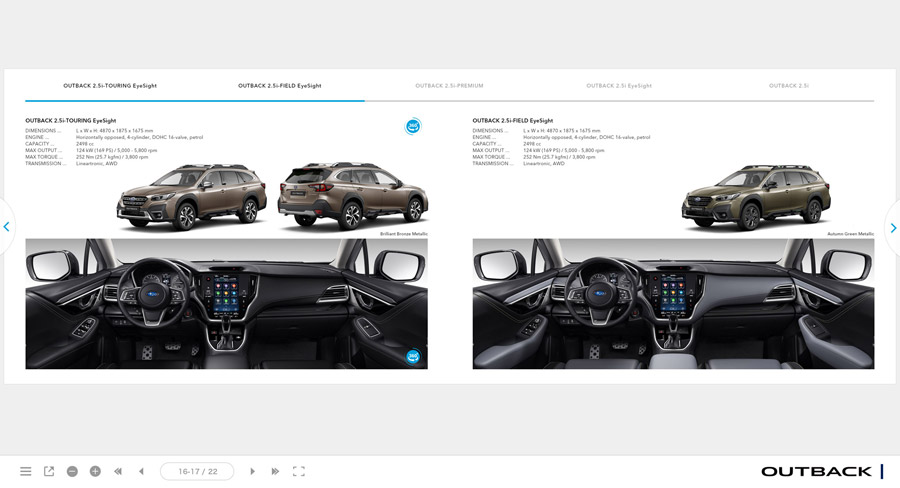Switch to the OUTBACK 2.5i EyeSight tab
The height and width of the screenshot is (488, 900).
[619, 86]
